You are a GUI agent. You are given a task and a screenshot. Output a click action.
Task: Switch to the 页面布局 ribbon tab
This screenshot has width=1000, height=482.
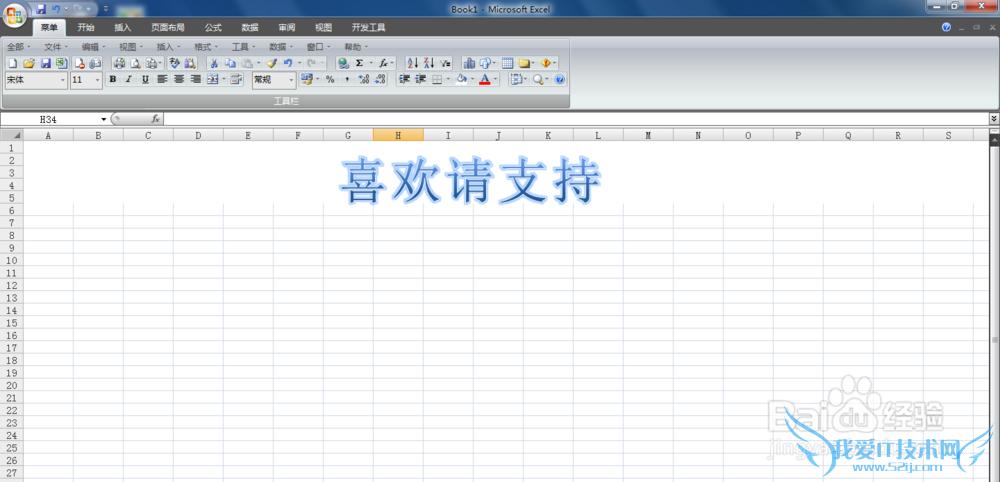168,27
